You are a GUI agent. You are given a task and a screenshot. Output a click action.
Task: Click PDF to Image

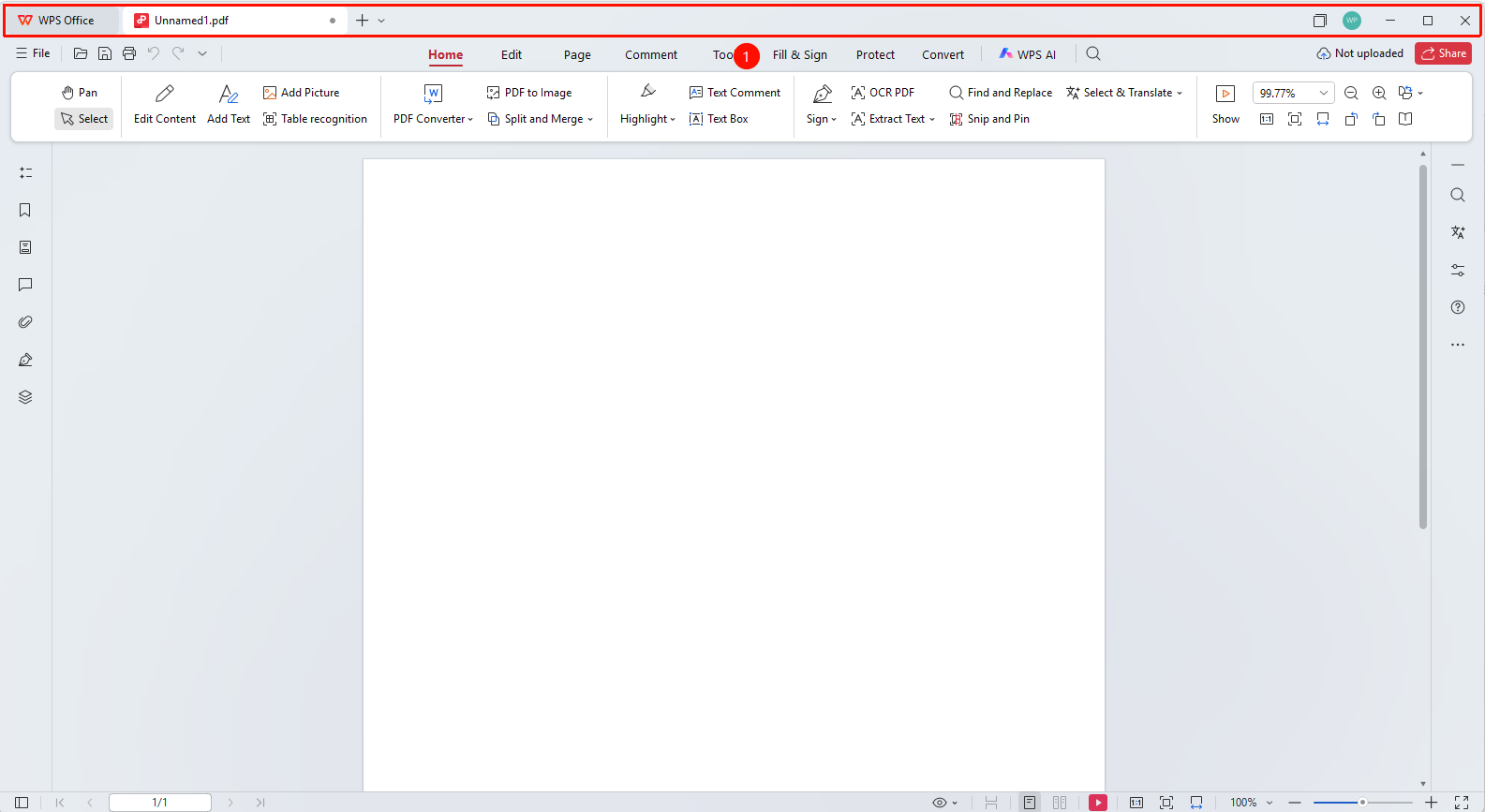[x=529, y=93]
